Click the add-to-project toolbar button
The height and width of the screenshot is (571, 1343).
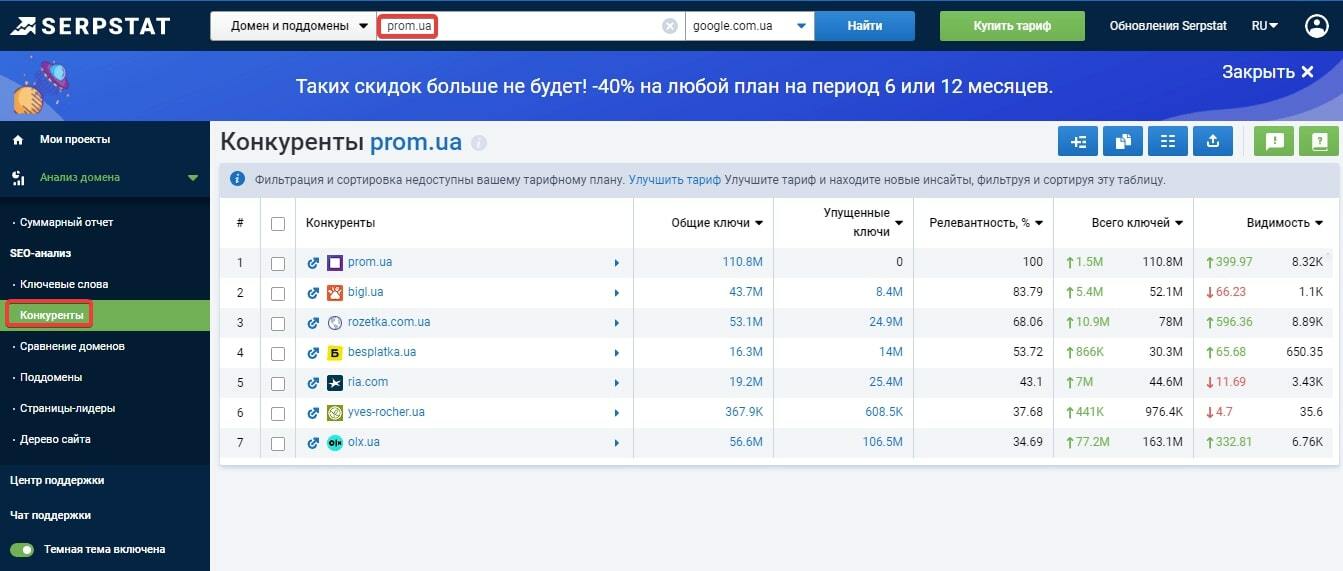pos(1078,142)
